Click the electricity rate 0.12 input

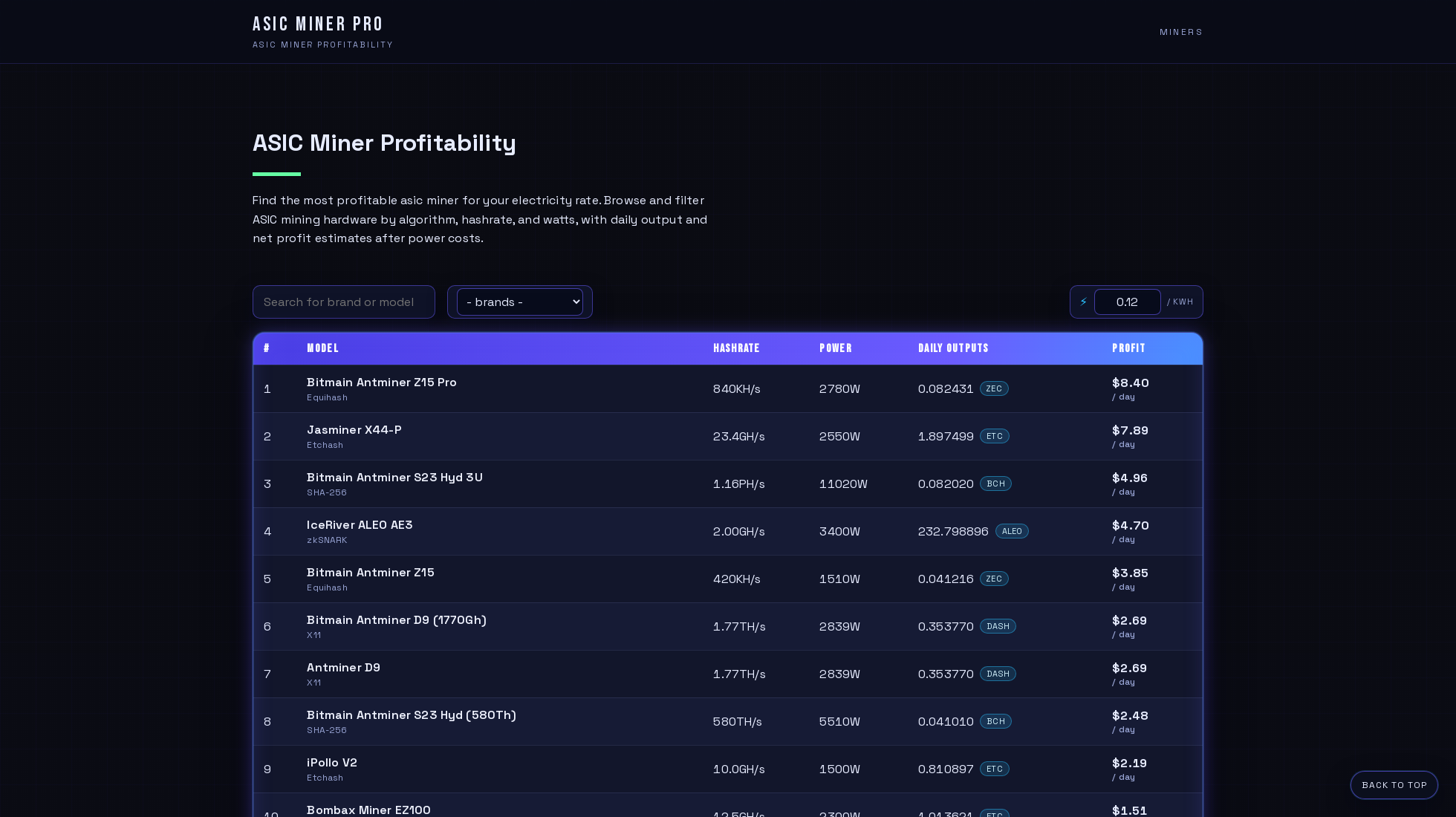(1127, 302)
